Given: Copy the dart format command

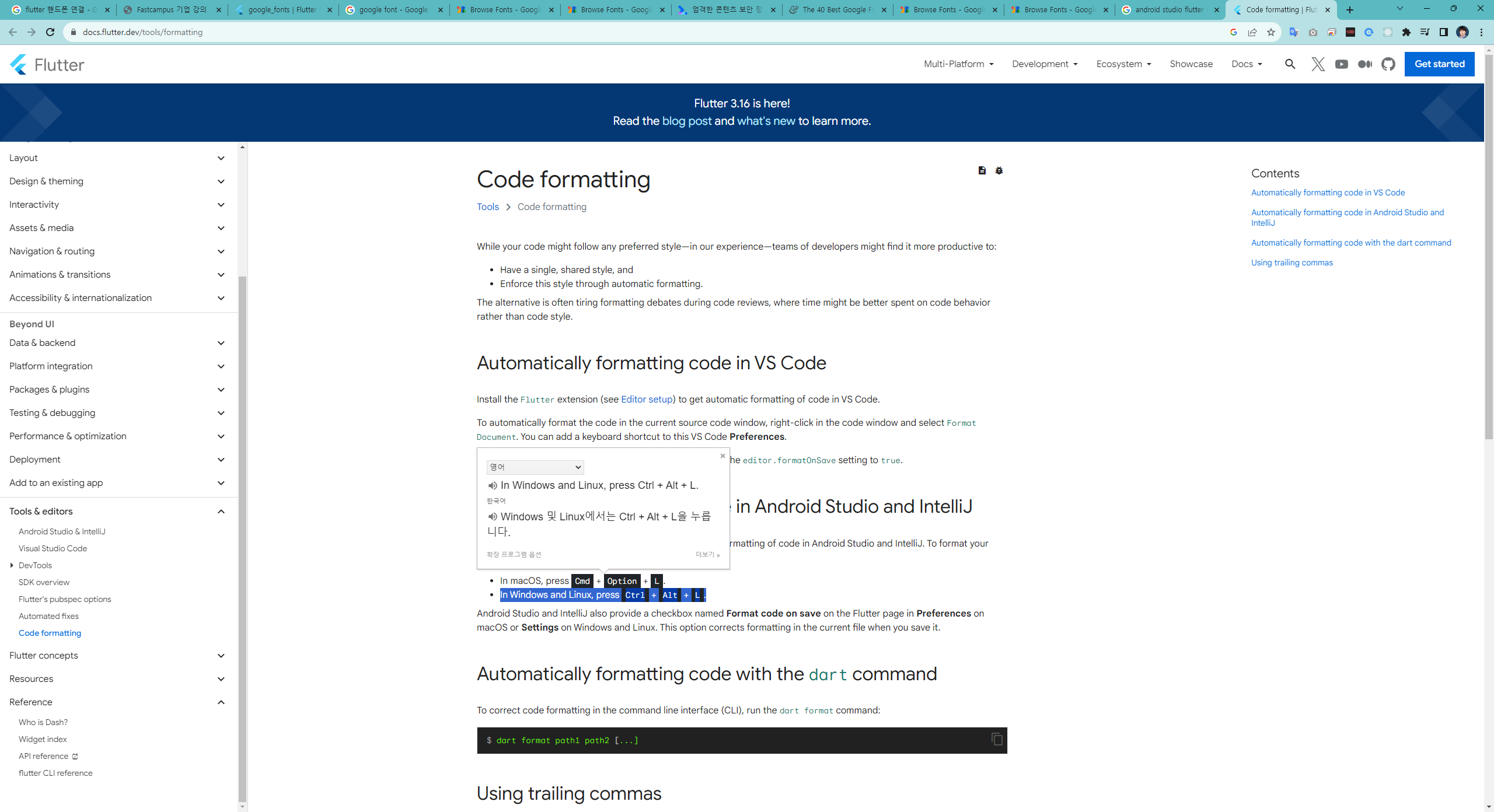Looking at the screenshot, I should (x=997, y=739).
